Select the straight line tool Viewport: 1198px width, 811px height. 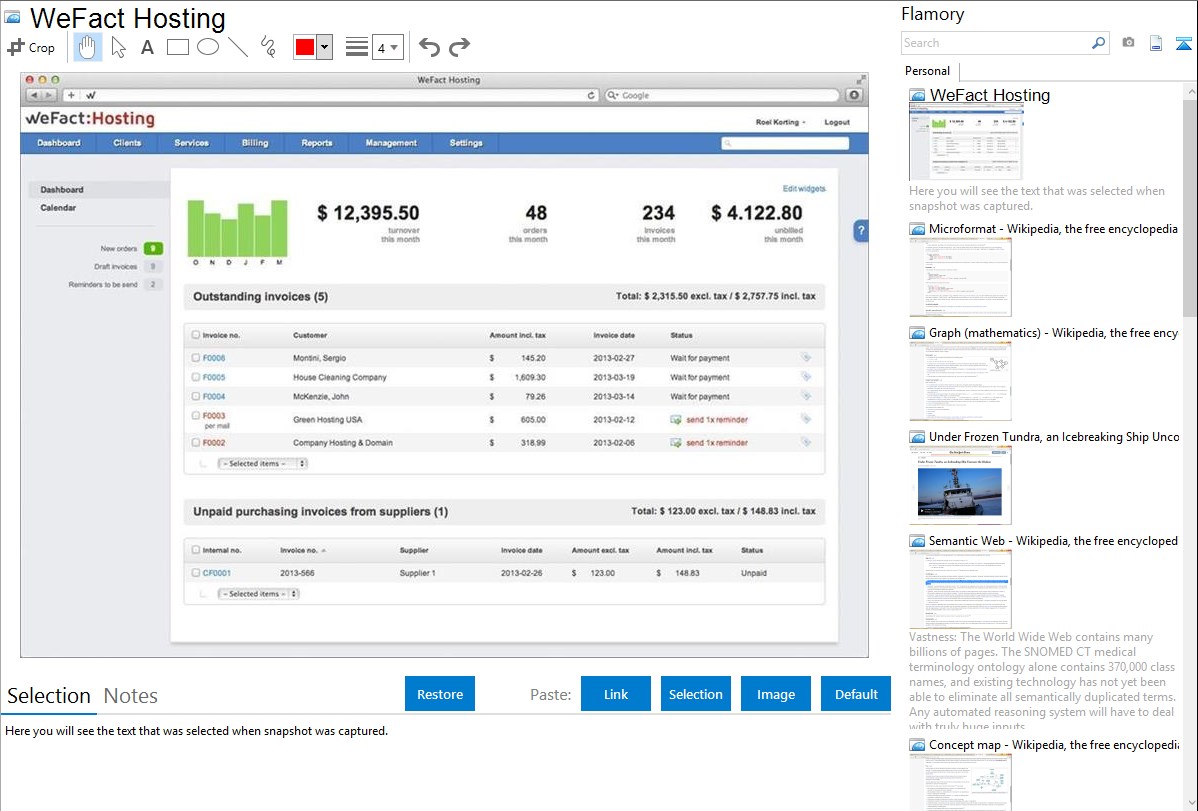tap(238, 47)
